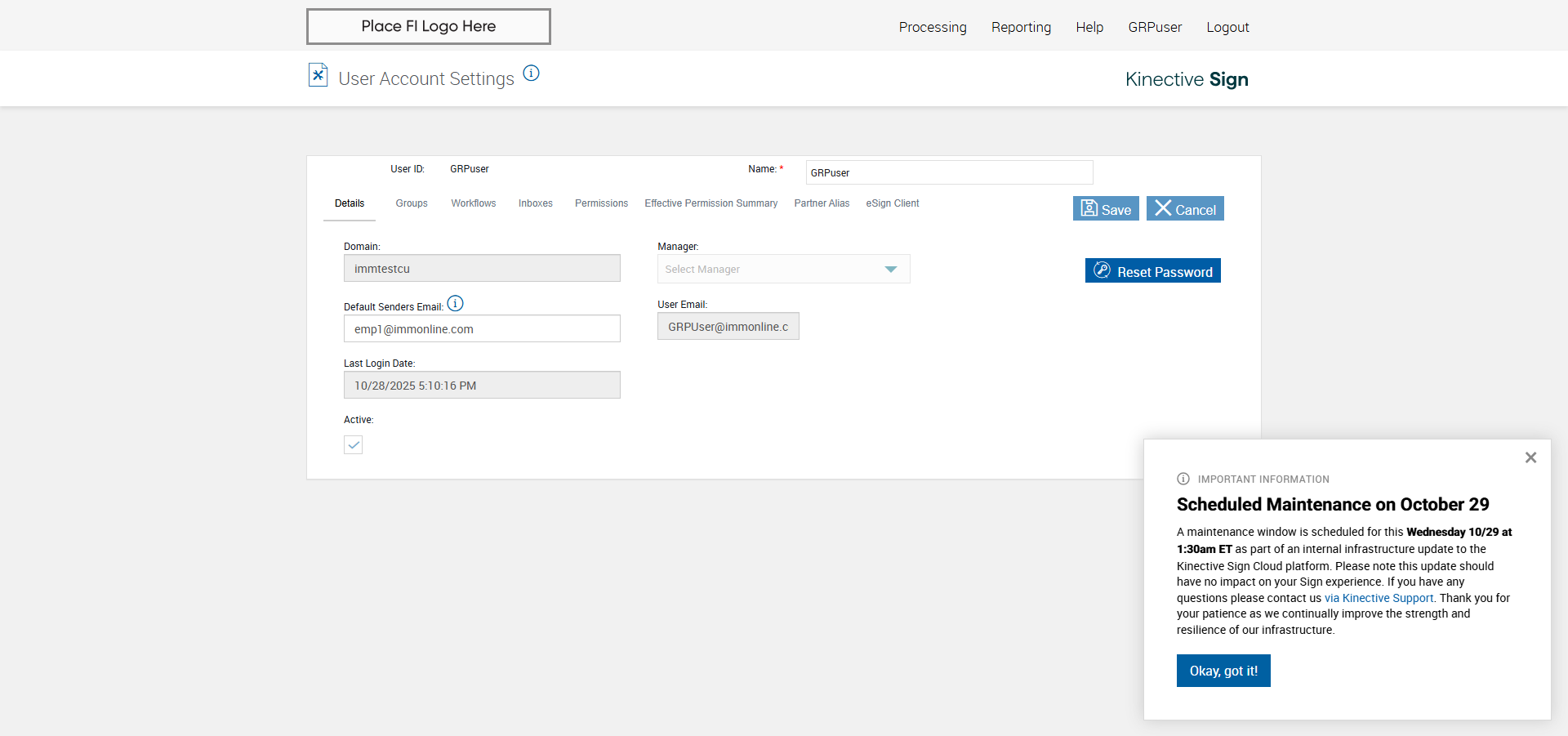1568x736 pixels.
Task: Click the Domain field immtestcu
Action: click(x=482, y=268)
